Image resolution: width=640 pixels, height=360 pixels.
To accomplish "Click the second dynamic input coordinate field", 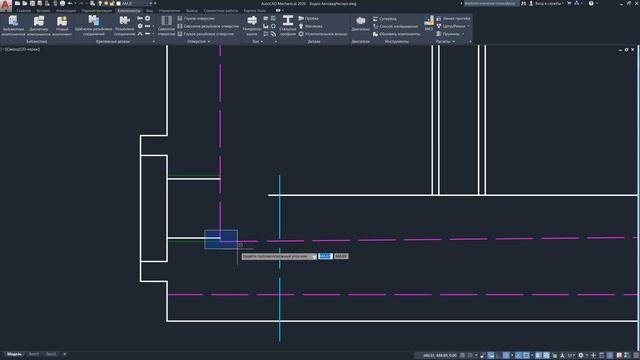I will (341, 256).
